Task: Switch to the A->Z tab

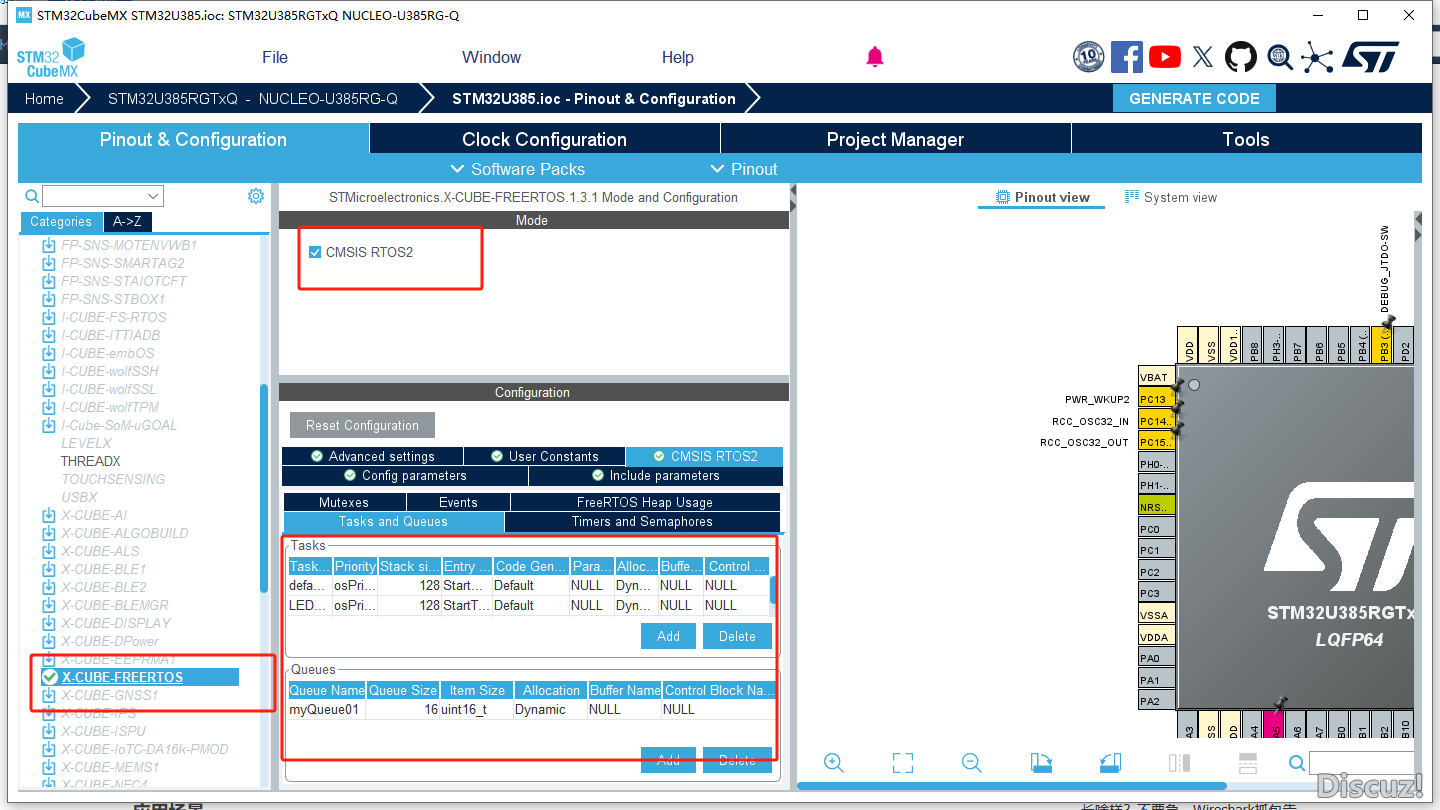Action: [127, 222]
